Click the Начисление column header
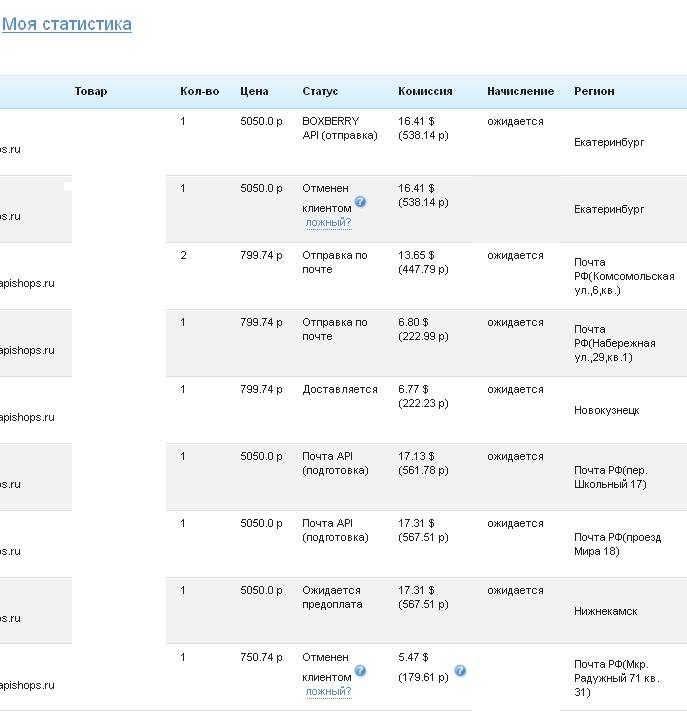Viewport: 687px width, 715px height. coord(521,91)
